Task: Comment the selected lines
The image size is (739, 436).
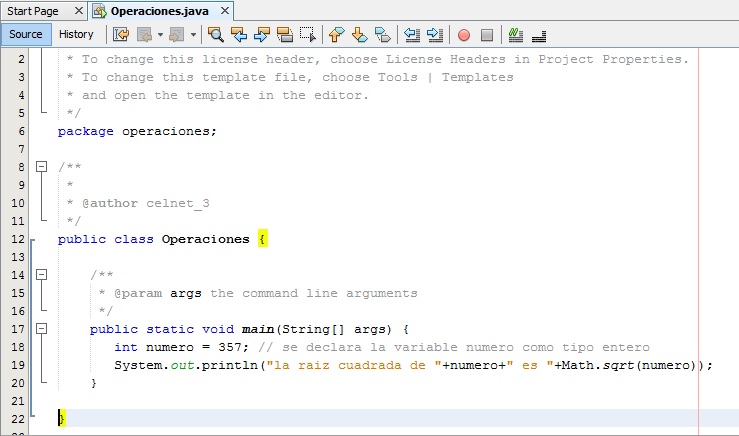Action: [x=516, y=35]
